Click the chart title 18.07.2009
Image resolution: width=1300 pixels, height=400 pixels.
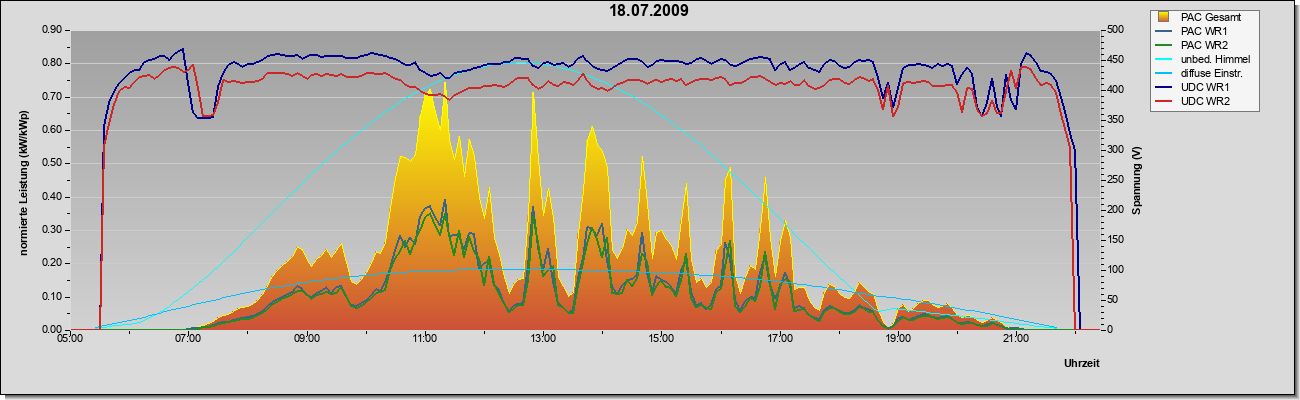click(649, 11)
